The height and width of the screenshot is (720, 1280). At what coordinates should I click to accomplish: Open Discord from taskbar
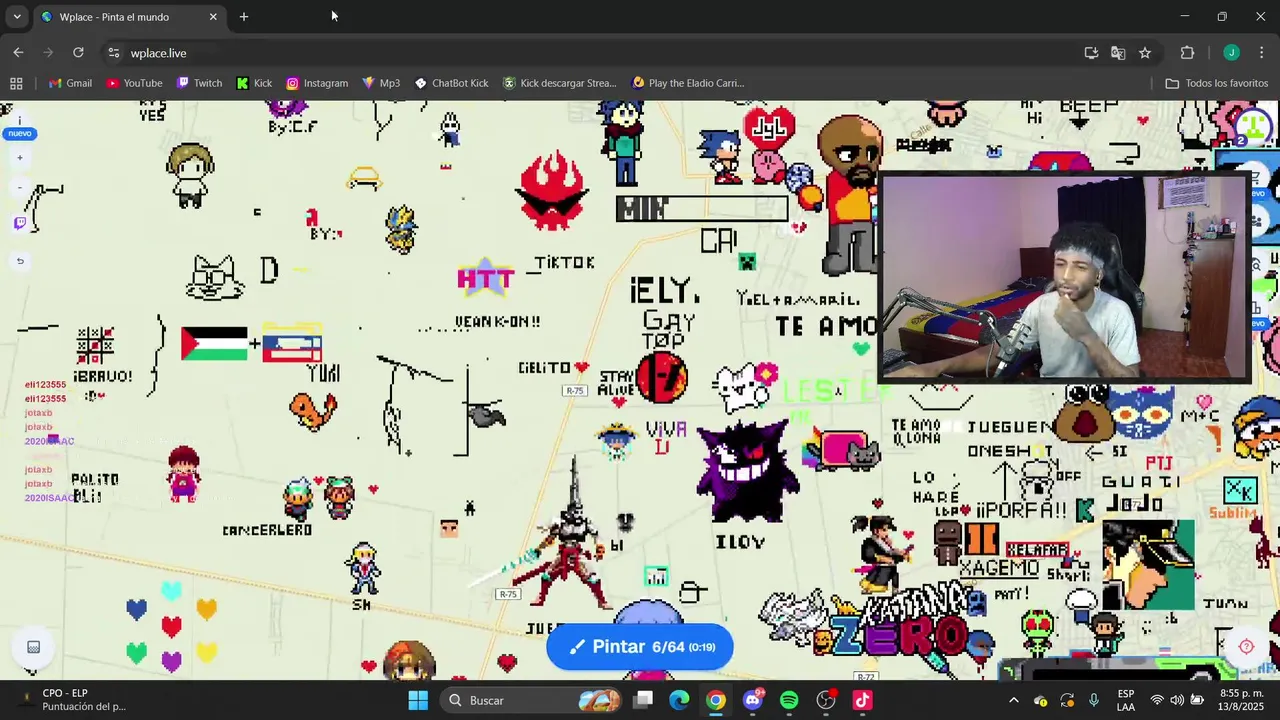pos(753,700)
